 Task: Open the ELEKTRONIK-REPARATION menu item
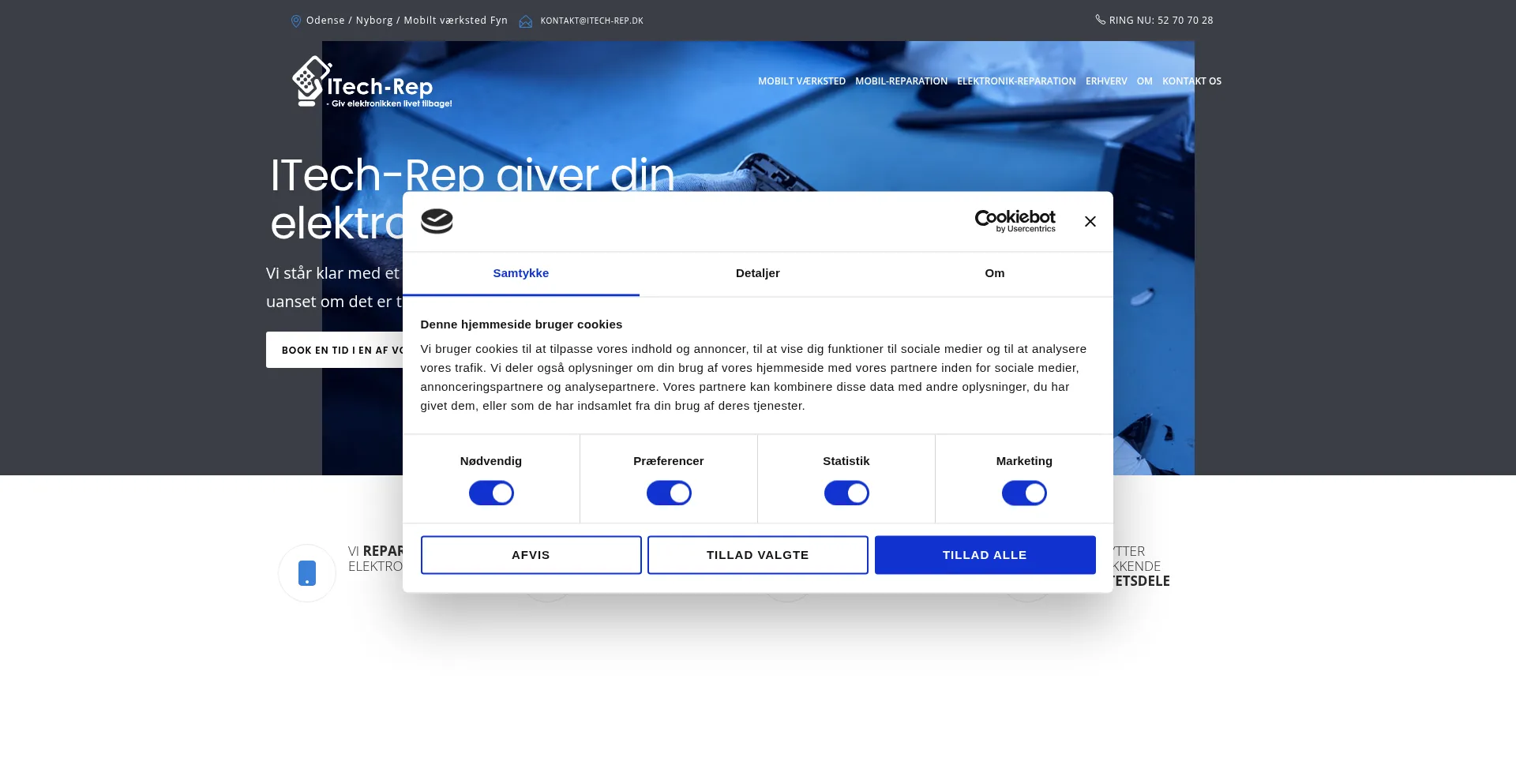(x=1016, y=81)
